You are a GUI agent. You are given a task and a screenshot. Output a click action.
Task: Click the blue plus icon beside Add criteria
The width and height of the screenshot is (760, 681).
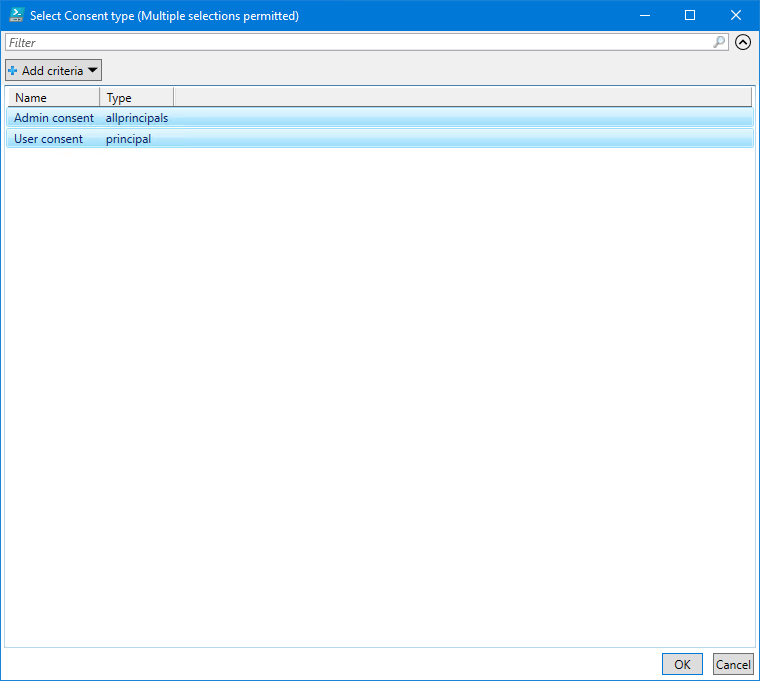coord(13,71)
